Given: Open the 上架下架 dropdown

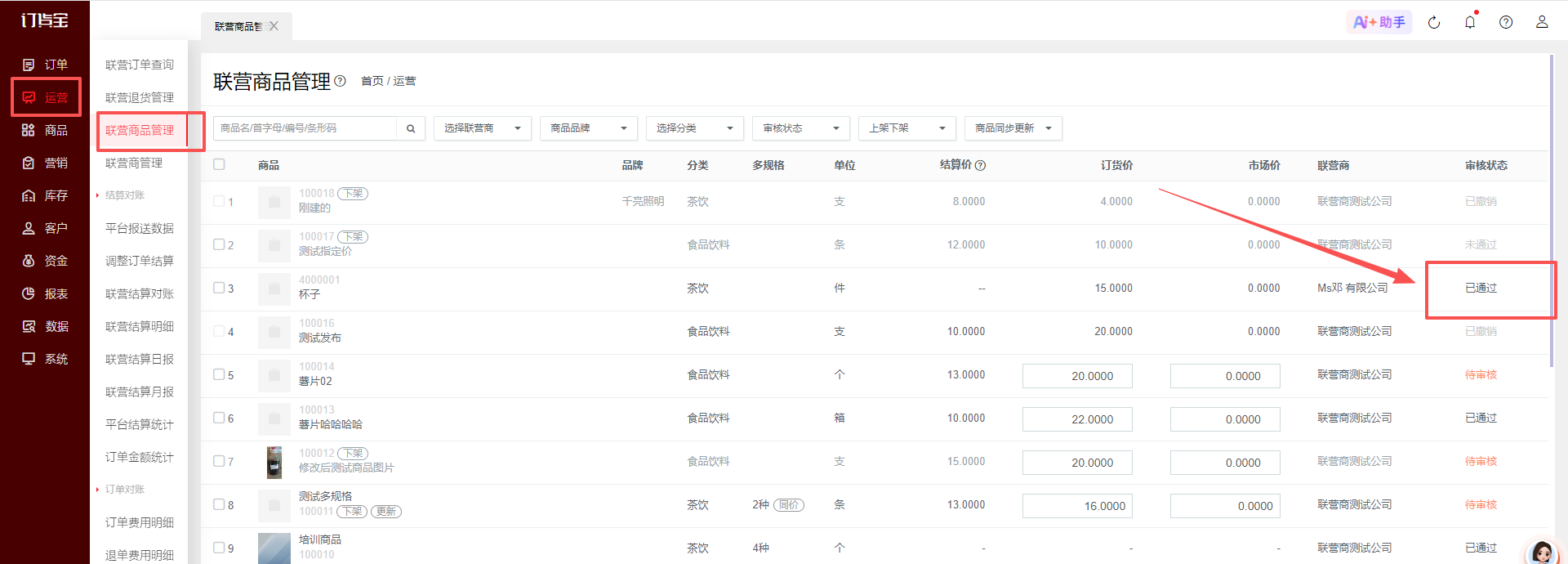Looking at the screenshot, I should click(906, 128).
